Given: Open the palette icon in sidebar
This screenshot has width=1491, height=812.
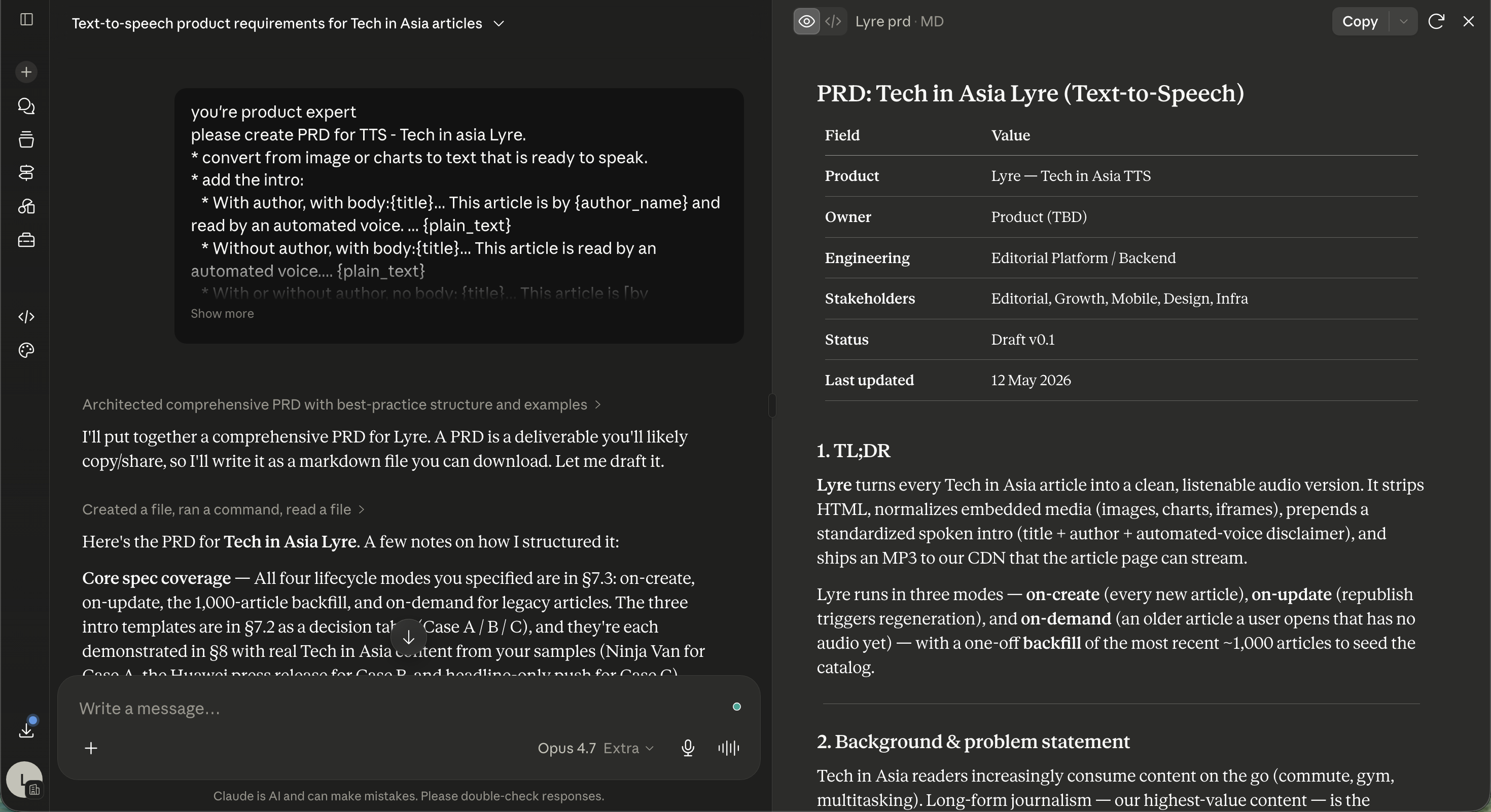Looking at the screenshot, I should 26,350.
